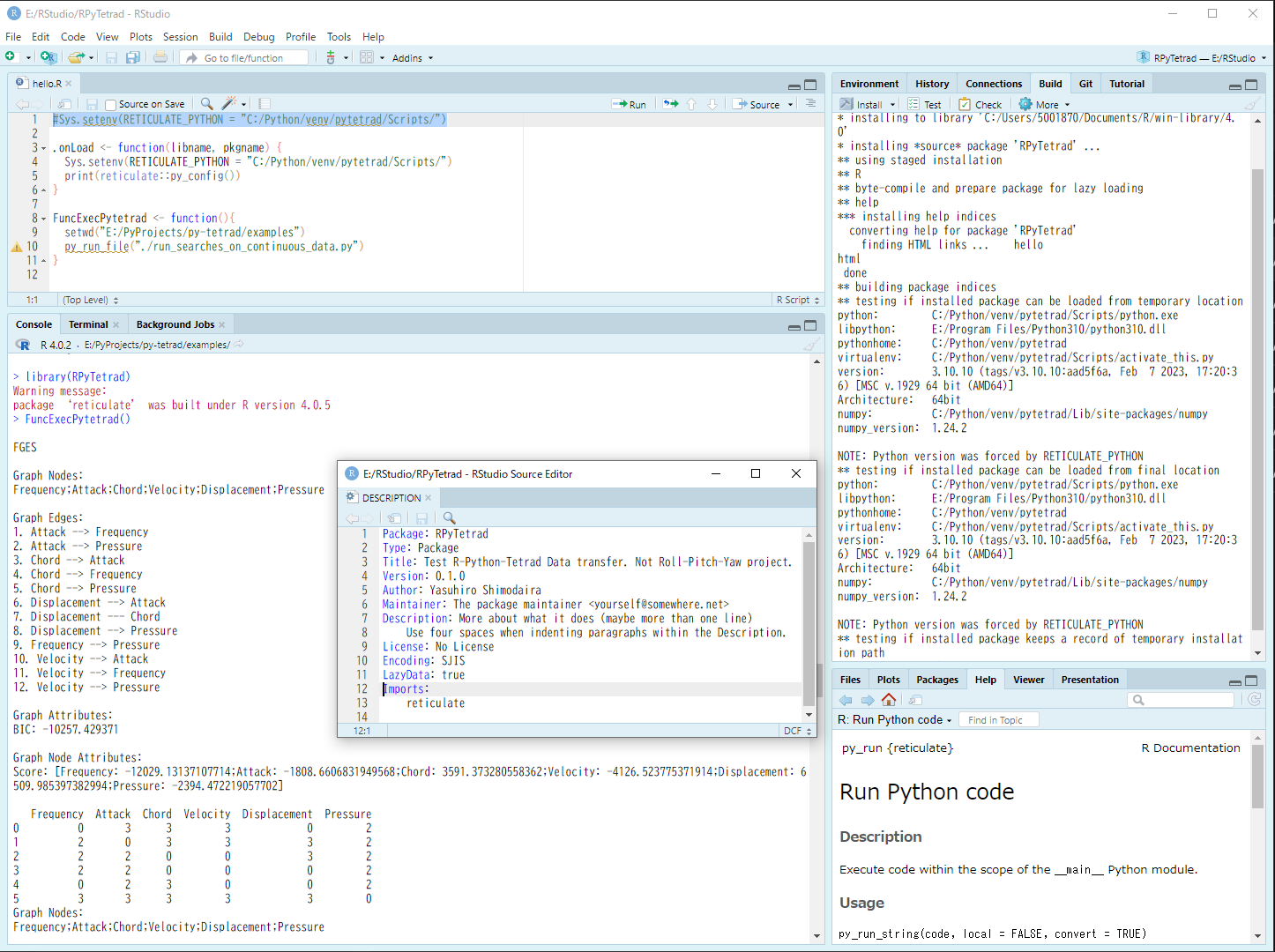Open the Addins dropdown

407,57
